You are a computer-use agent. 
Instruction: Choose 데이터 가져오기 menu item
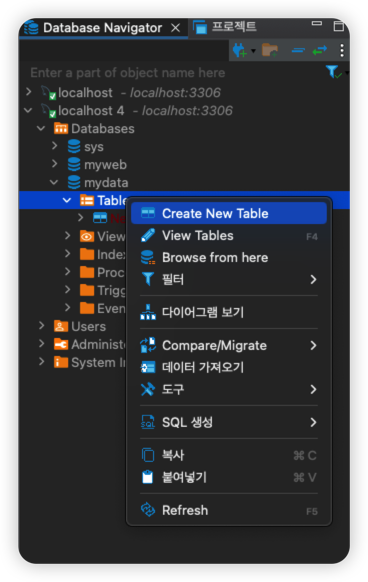(x=229, y=367)
